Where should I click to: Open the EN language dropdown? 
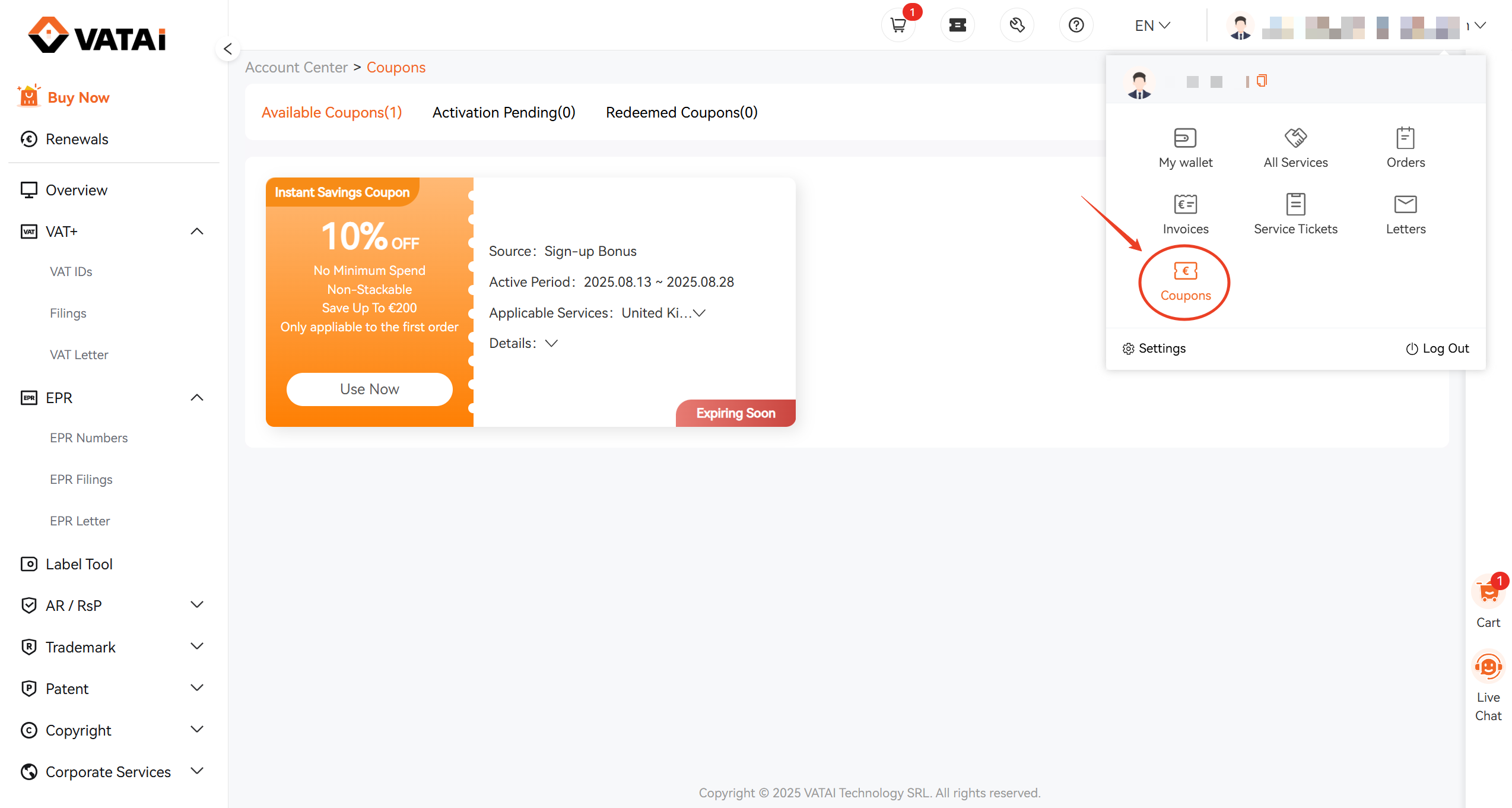[1152, 26]
